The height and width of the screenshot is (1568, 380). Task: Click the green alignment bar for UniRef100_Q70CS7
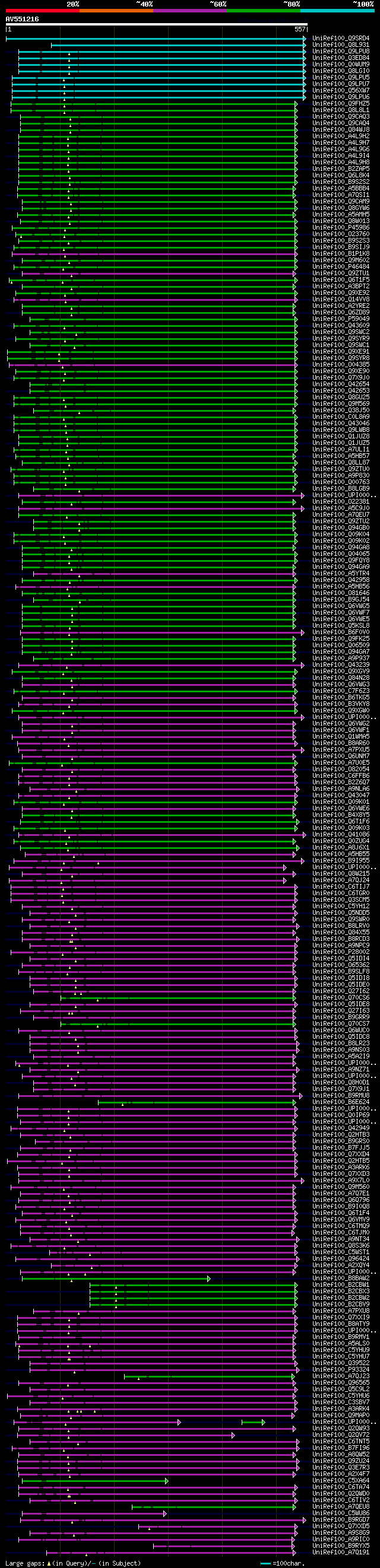(178, 1024)
